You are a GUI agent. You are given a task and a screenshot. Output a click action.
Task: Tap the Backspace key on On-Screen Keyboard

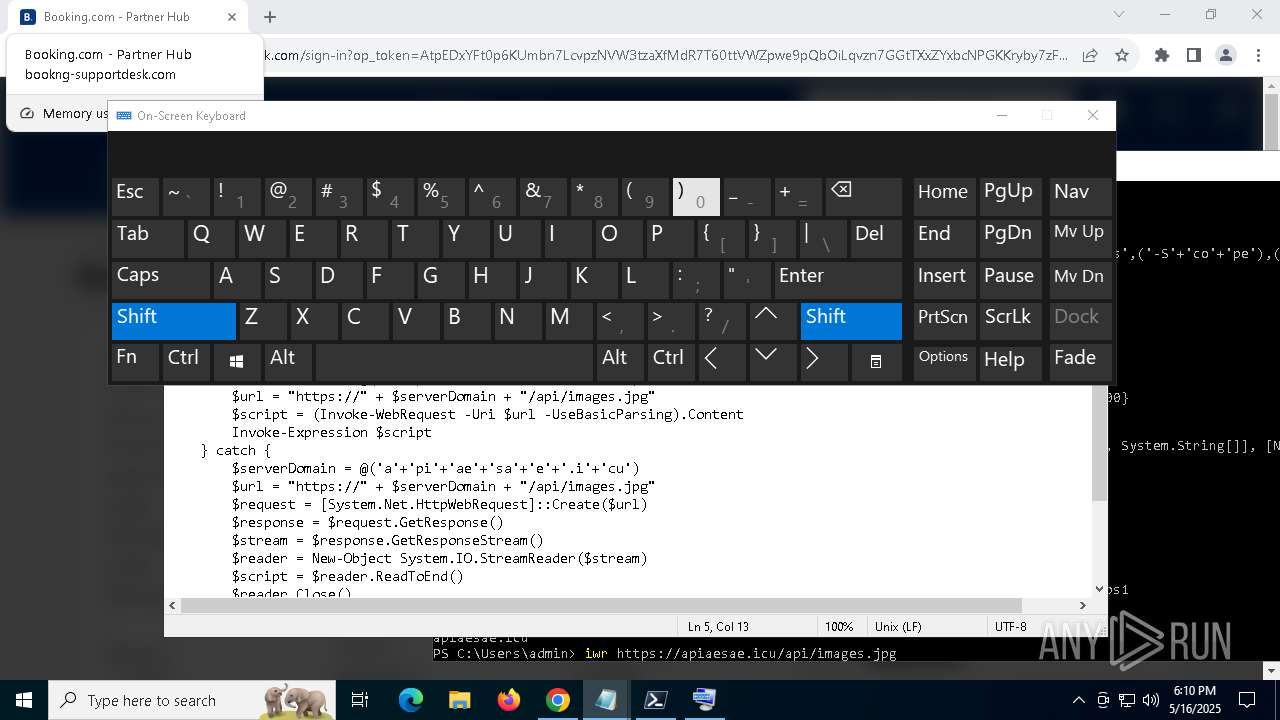click(x=864, y=197)
